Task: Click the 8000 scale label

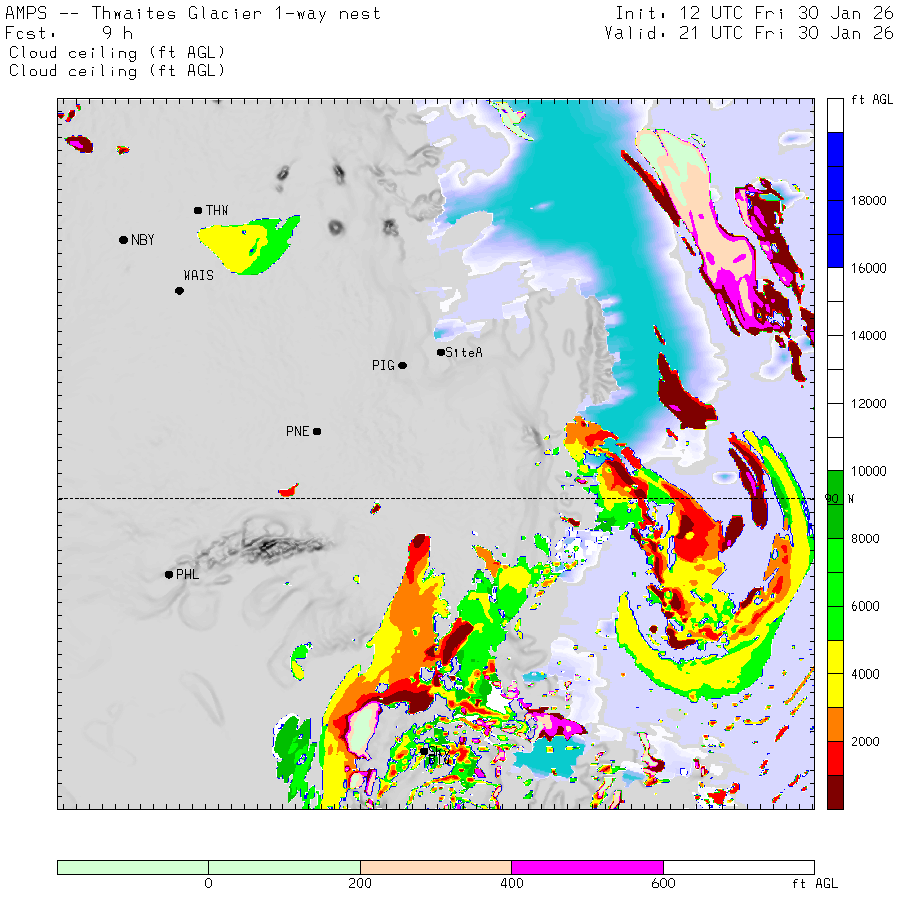Action: [x=865, y=539]
